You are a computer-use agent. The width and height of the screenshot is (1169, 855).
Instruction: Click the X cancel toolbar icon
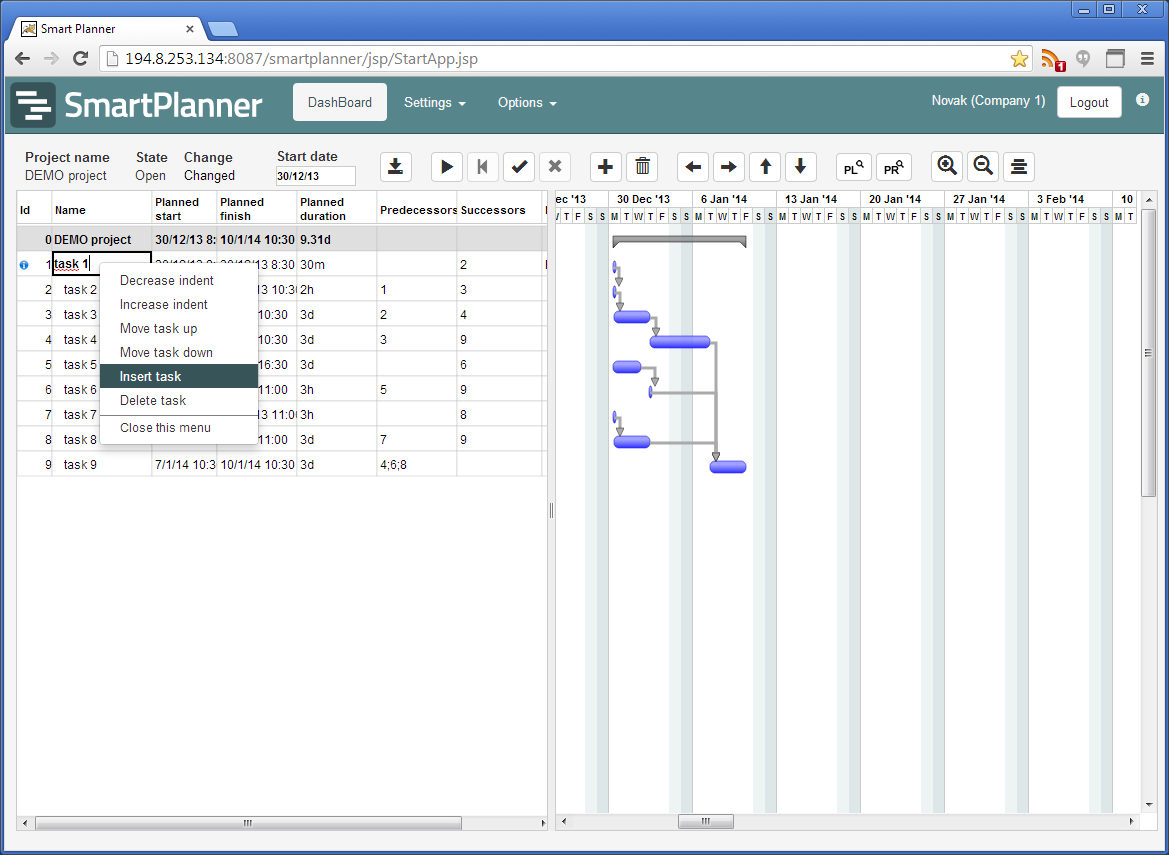(555, 166)
